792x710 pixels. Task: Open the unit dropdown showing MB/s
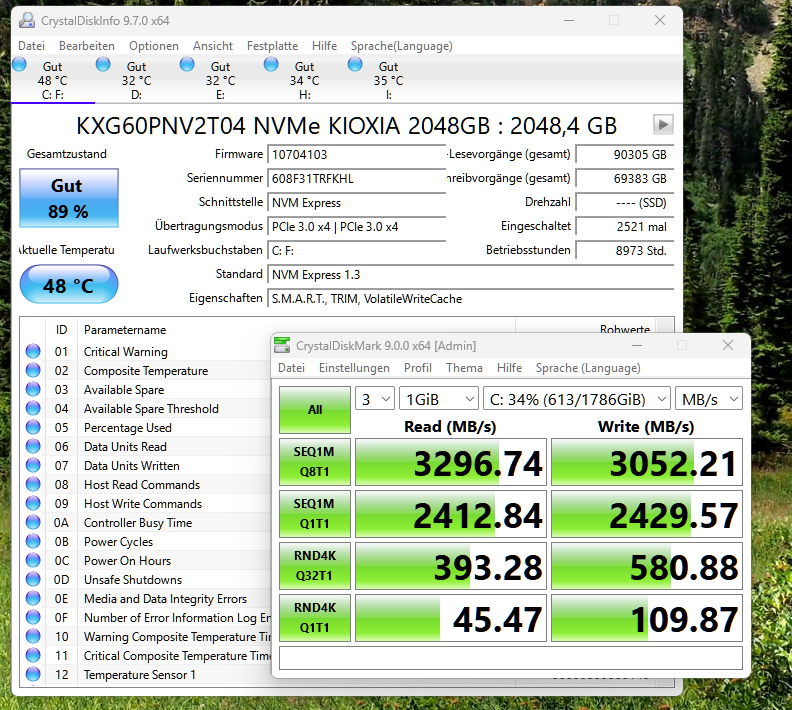[709, 399]
